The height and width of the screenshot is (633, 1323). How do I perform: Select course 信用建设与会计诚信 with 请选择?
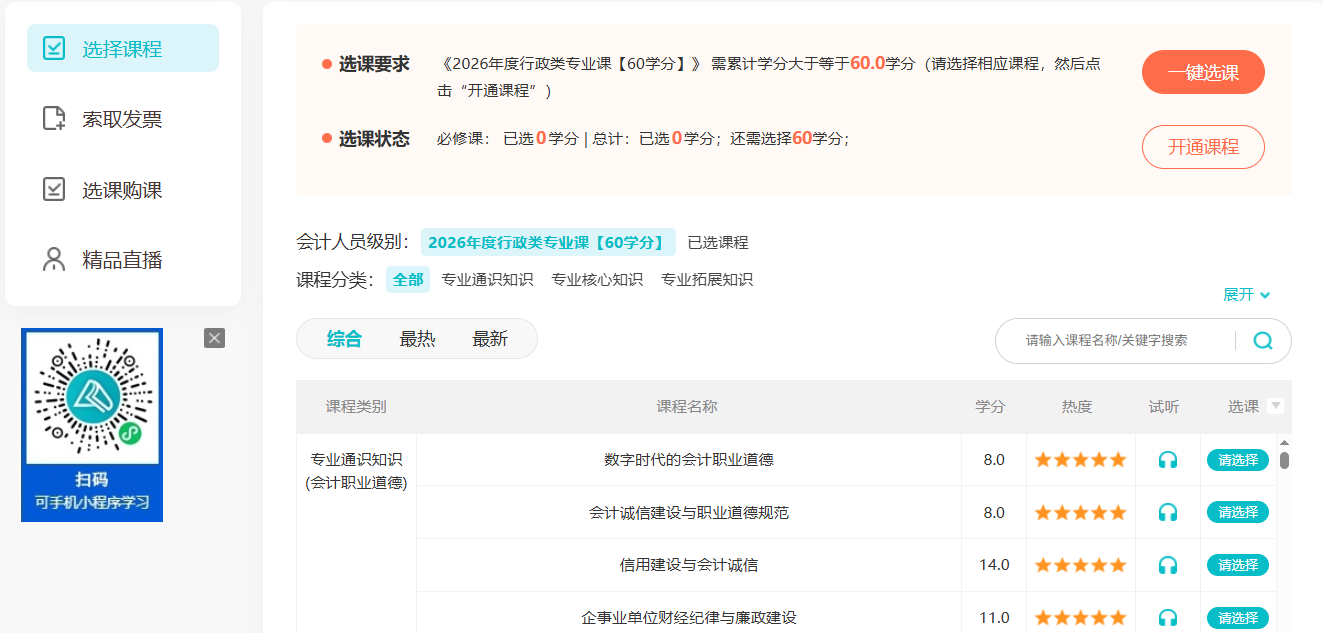[1237, 565]
